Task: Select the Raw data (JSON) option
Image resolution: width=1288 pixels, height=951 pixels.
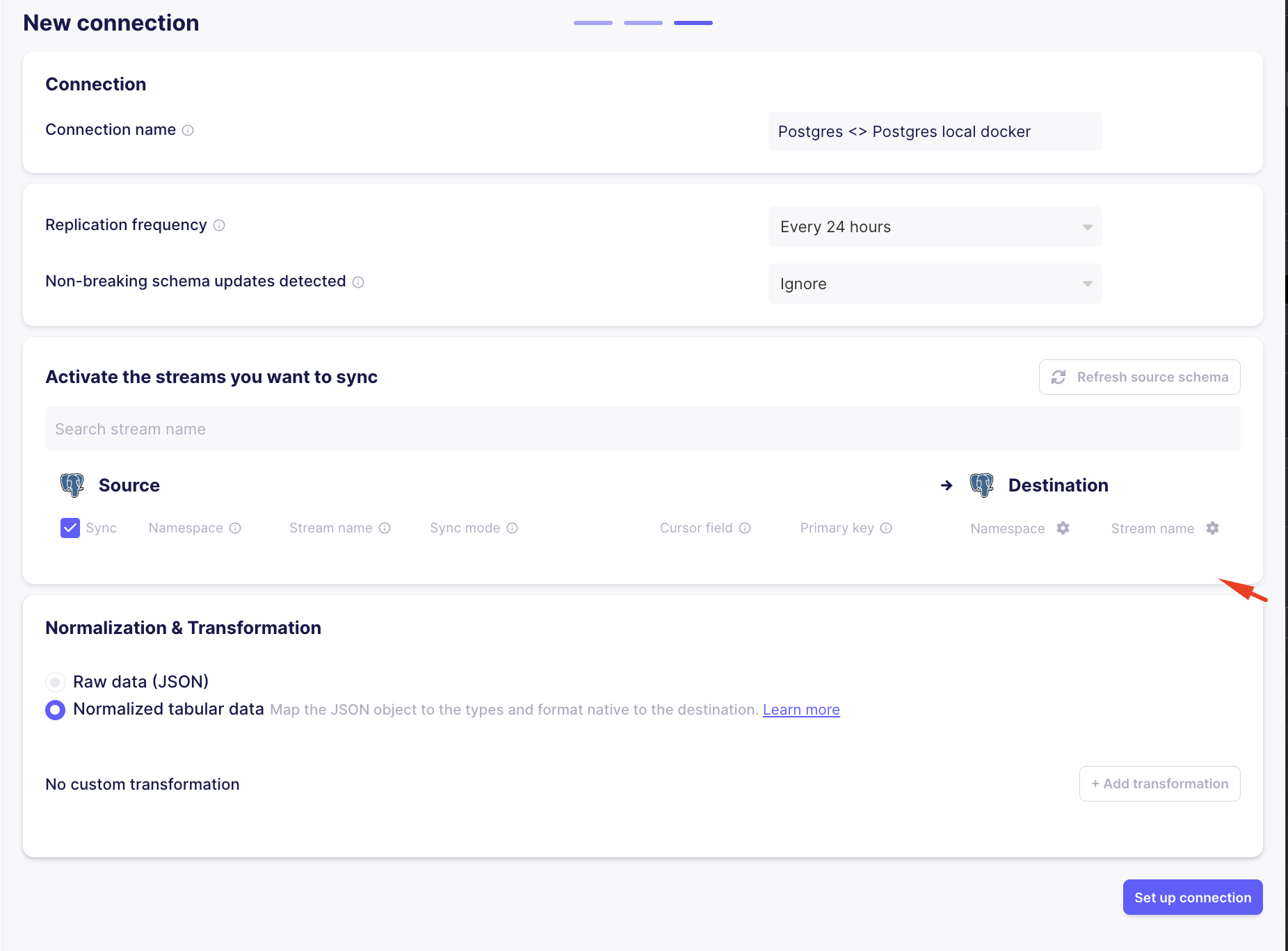Action: tap(55, 682)
